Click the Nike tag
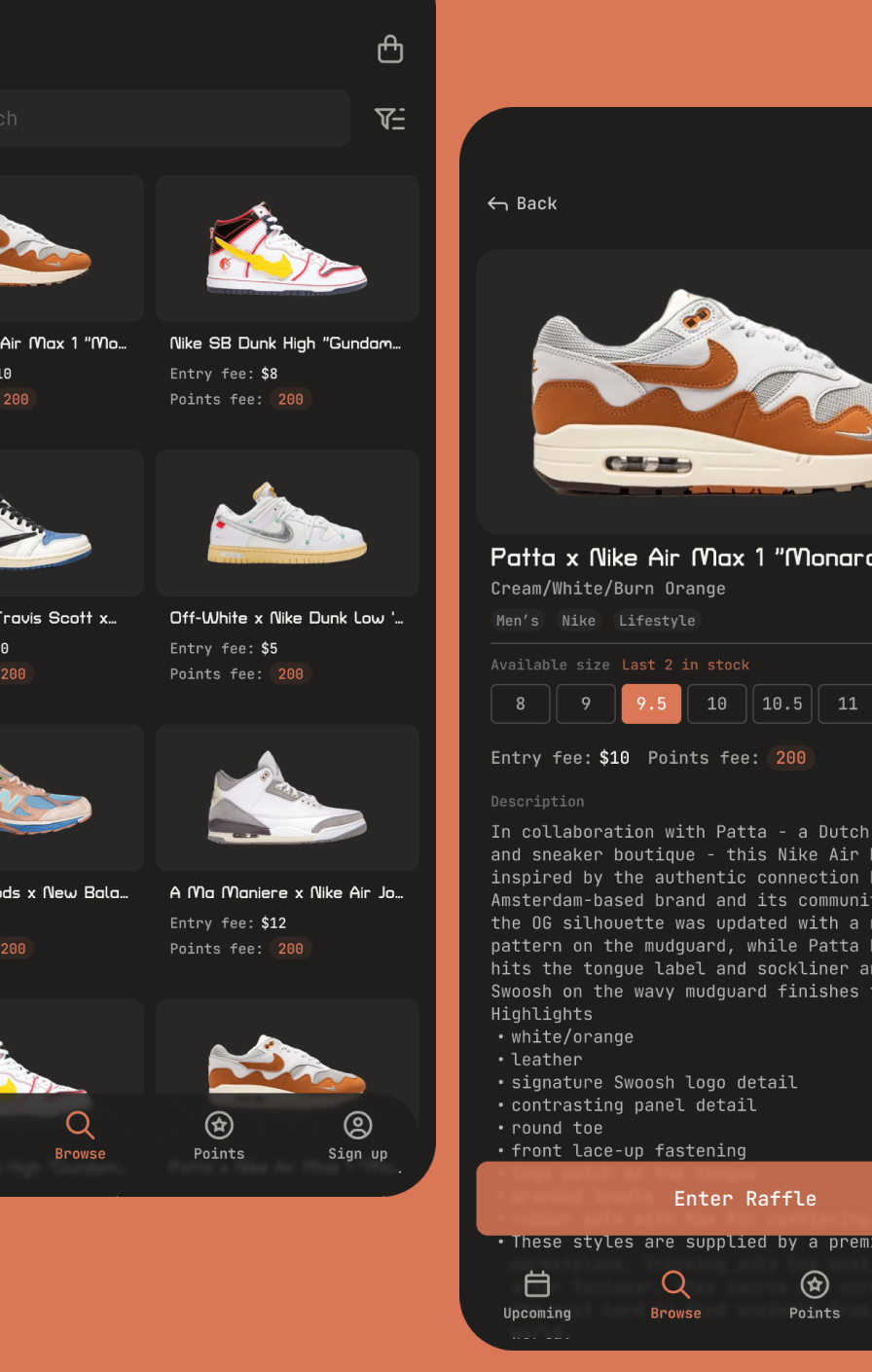 click(578, 621)
